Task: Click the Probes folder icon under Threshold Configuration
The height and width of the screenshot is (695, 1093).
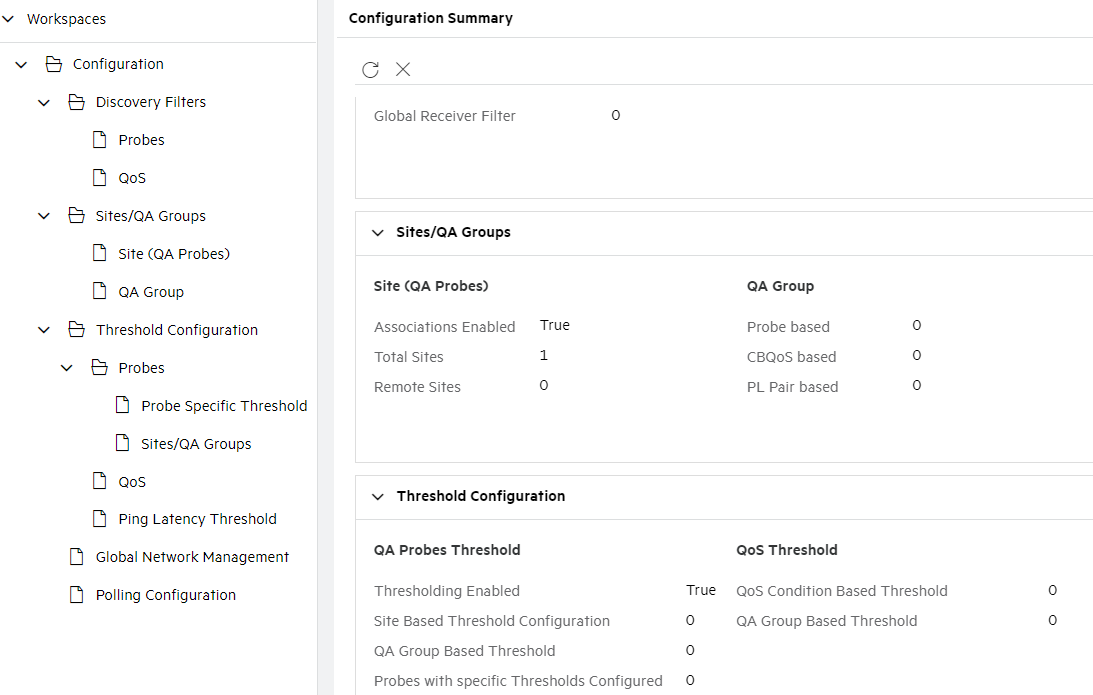Action: [101, 367]
